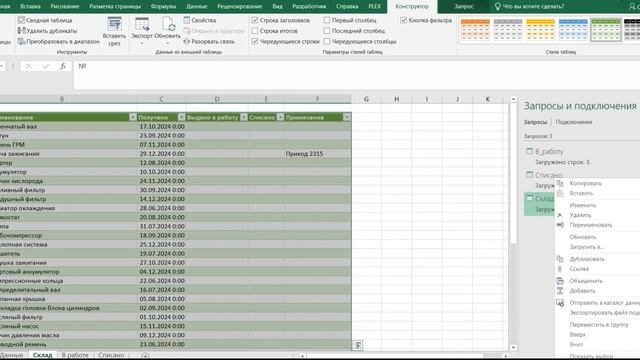Open the Insert Function fx button
The image size is (640, 360).
click(x=62, y=66)
